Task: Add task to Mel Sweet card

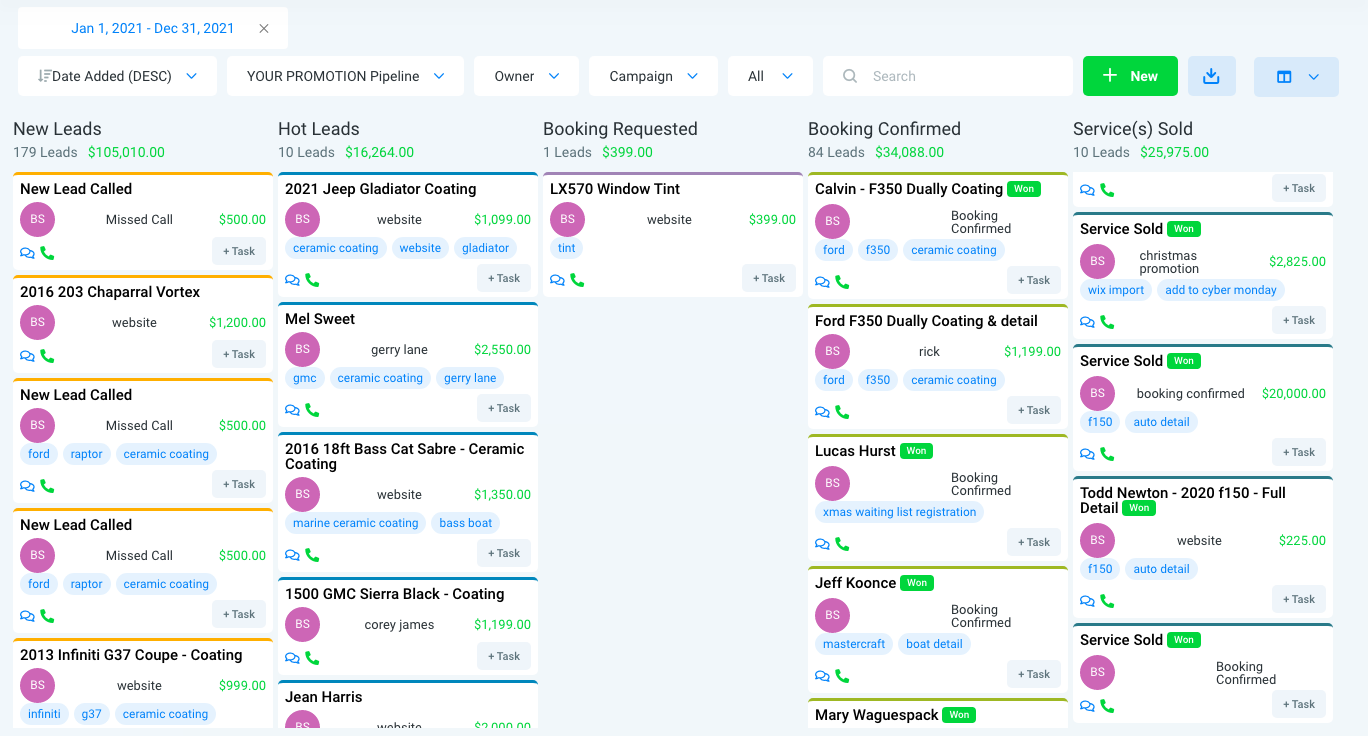Action: coord(504,408)
